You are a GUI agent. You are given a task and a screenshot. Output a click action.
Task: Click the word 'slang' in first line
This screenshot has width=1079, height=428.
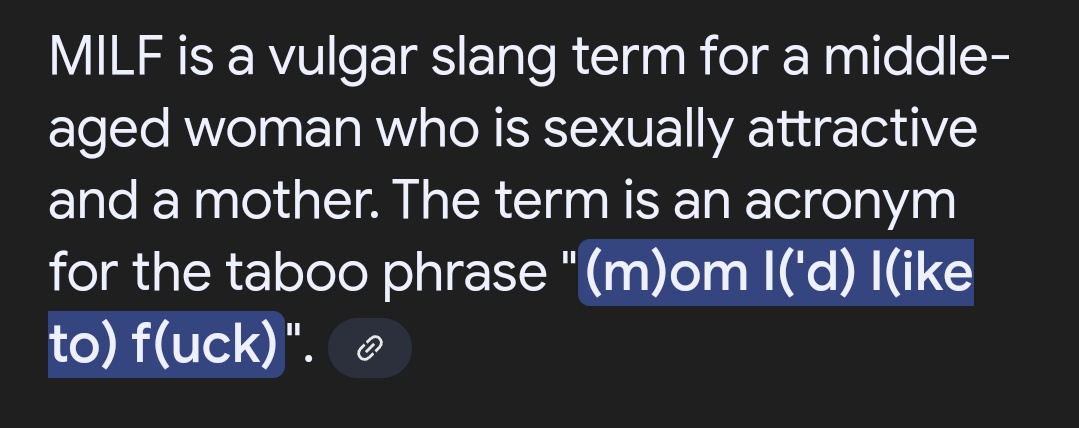pyautogui.click(x=493, y=58)
